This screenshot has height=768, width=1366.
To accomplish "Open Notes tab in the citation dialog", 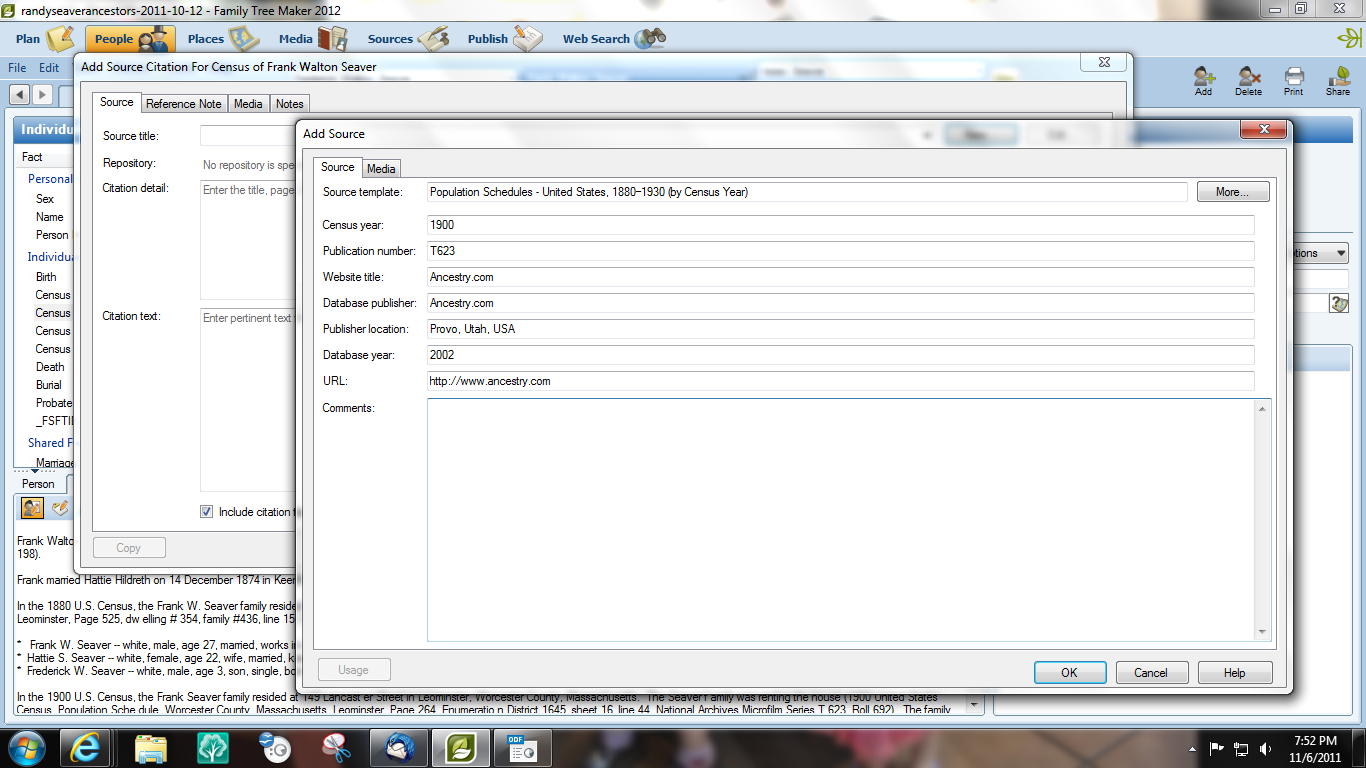I will pos(289,104).
